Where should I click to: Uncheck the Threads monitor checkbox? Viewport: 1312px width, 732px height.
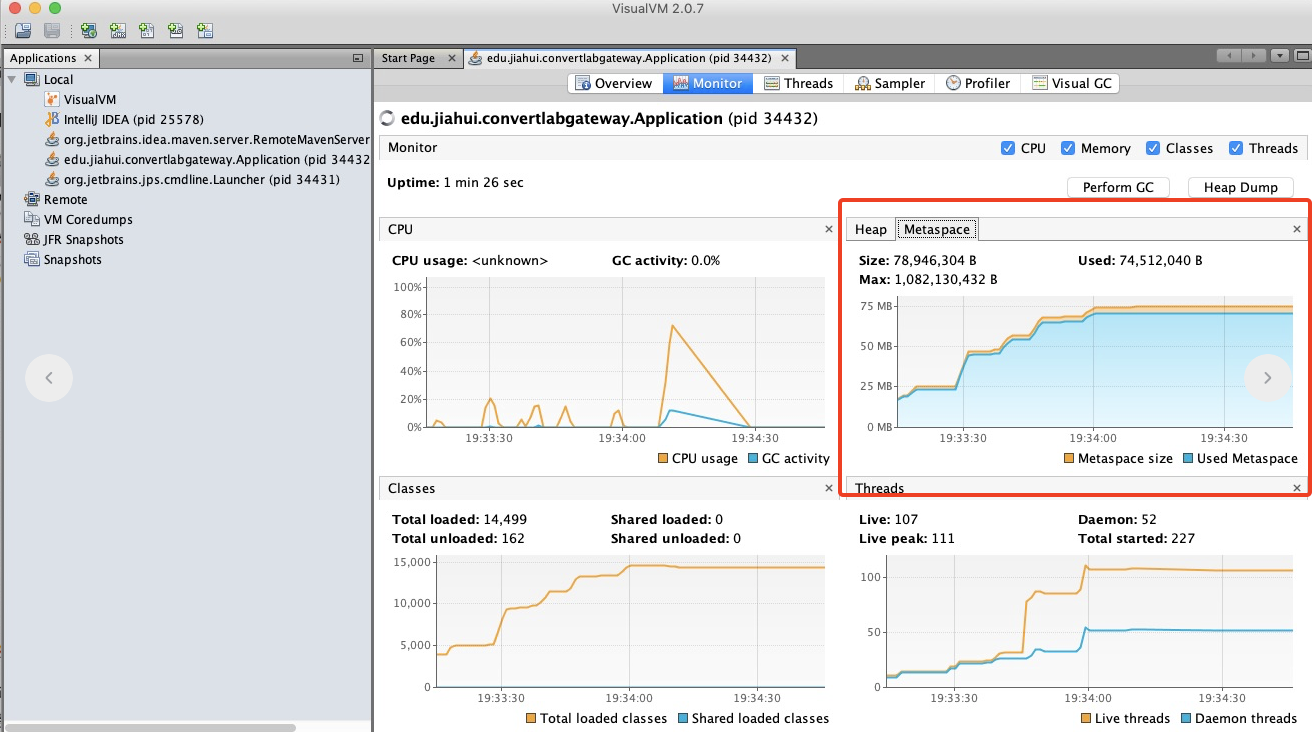pyautogui.click(x=1236, y=148)
